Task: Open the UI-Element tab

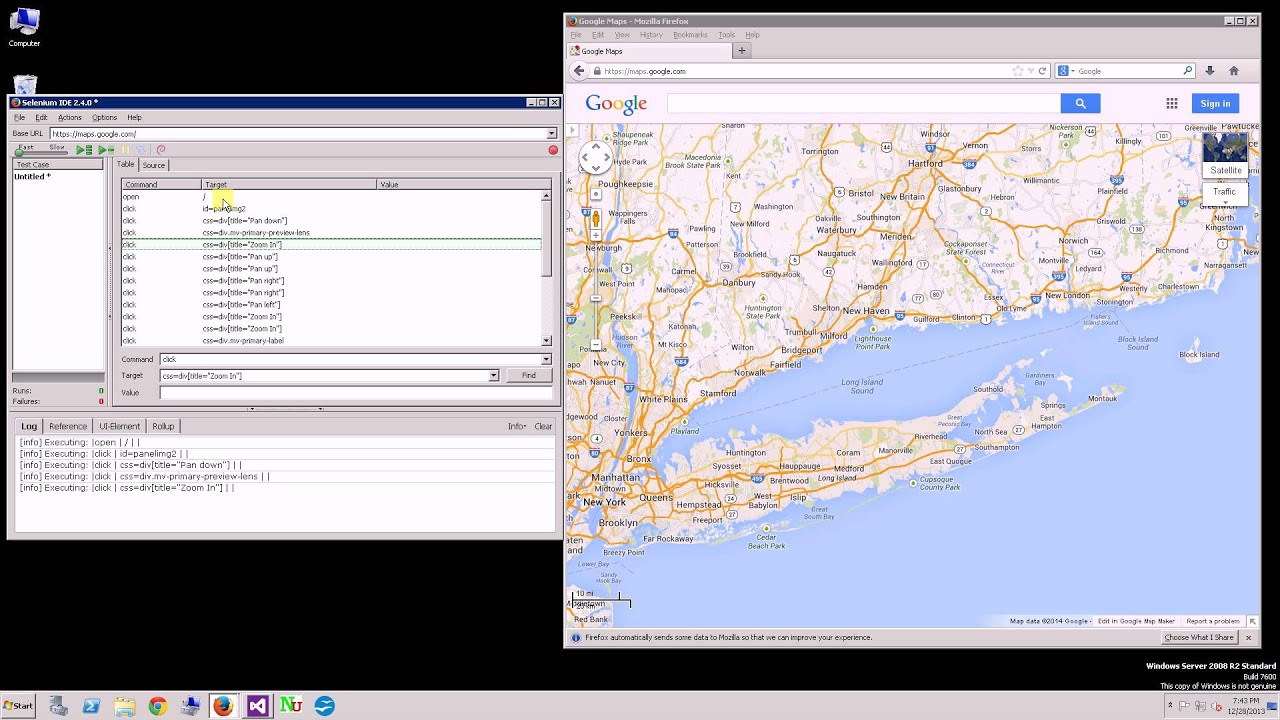Action: click(119, 426)
